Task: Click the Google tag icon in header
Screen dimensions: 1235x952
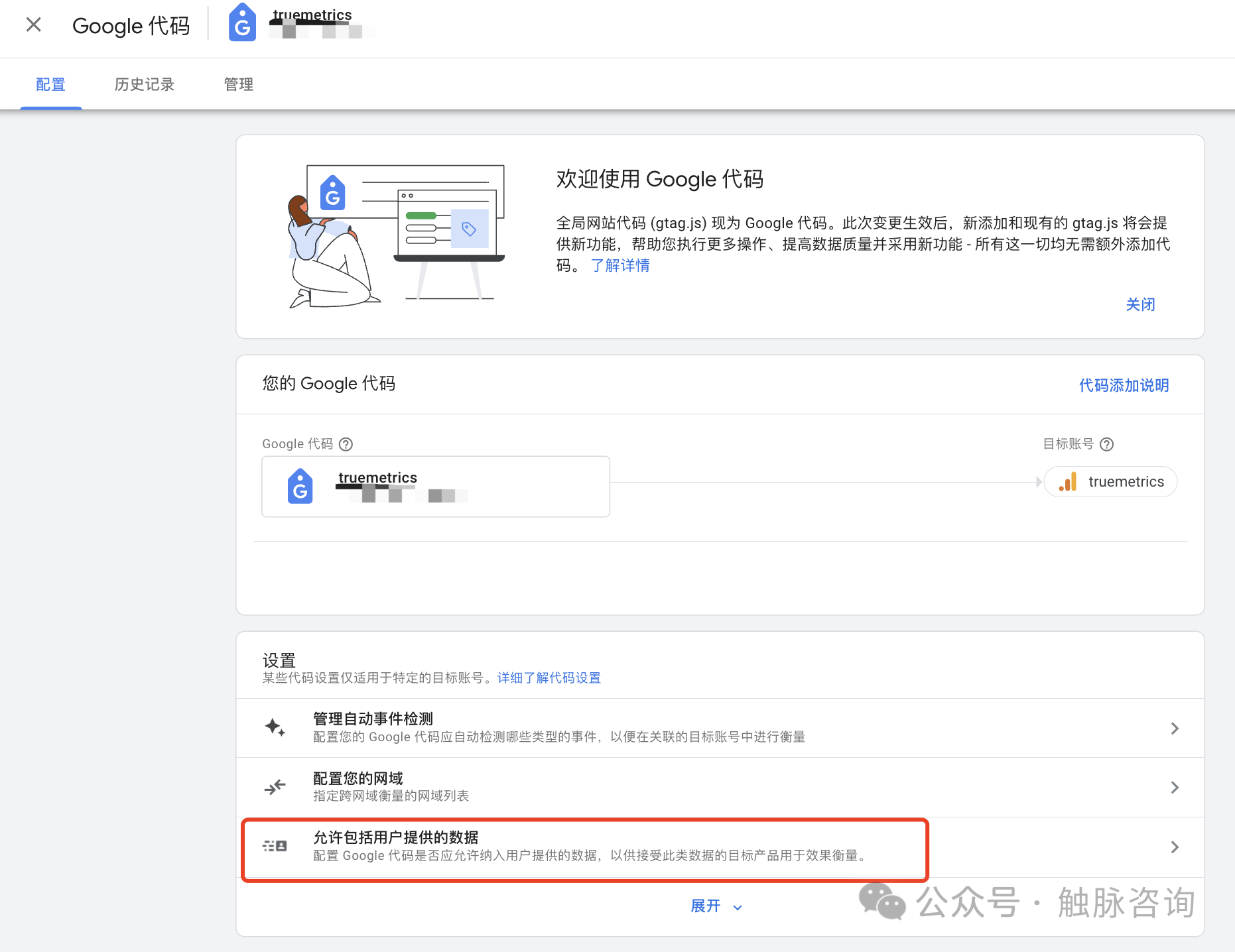Action: tap(242, 23)
